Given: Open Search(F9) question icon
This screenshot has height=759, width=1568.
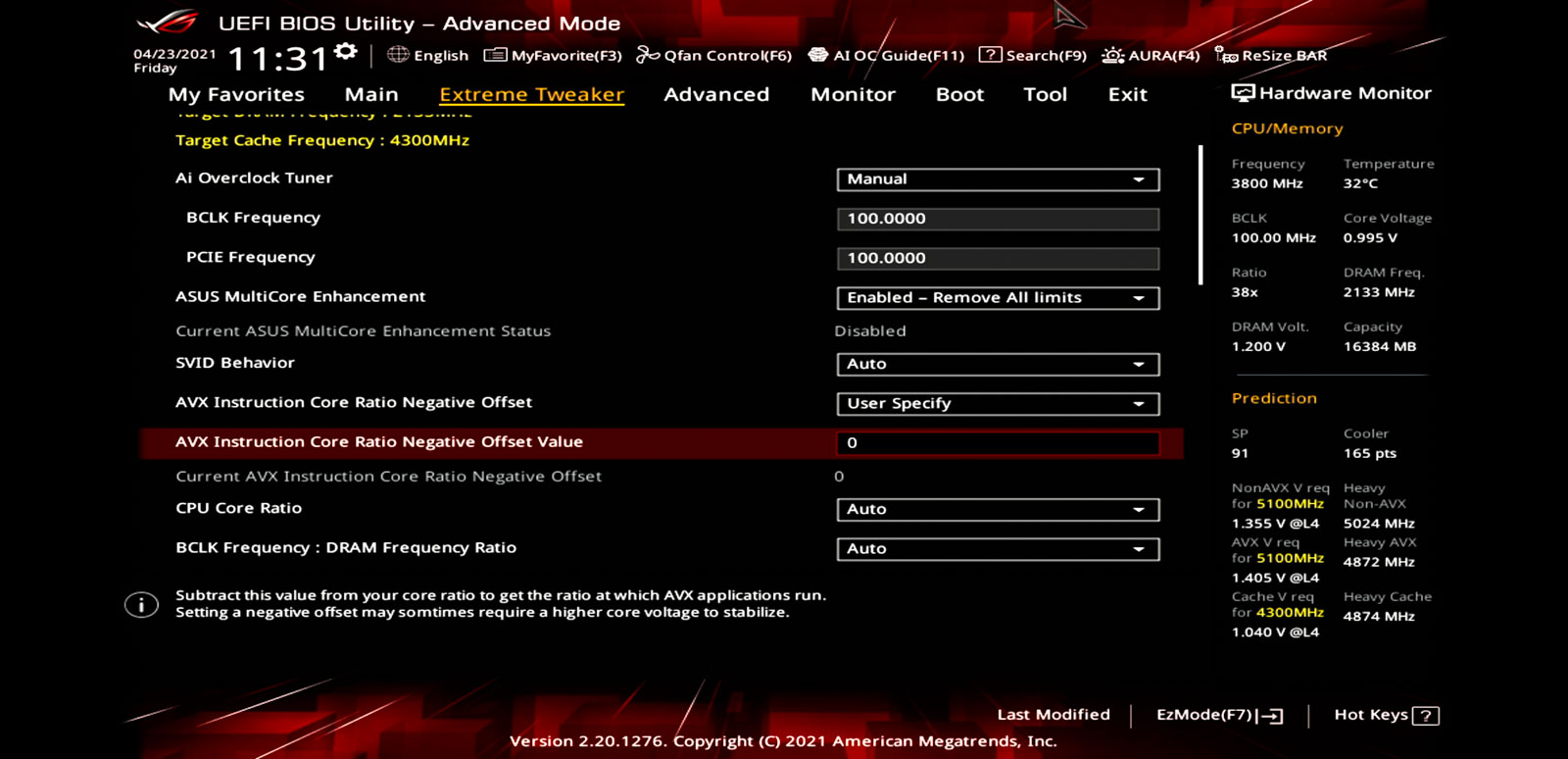Looking at the screenshot, I should (x=991, y=54).
